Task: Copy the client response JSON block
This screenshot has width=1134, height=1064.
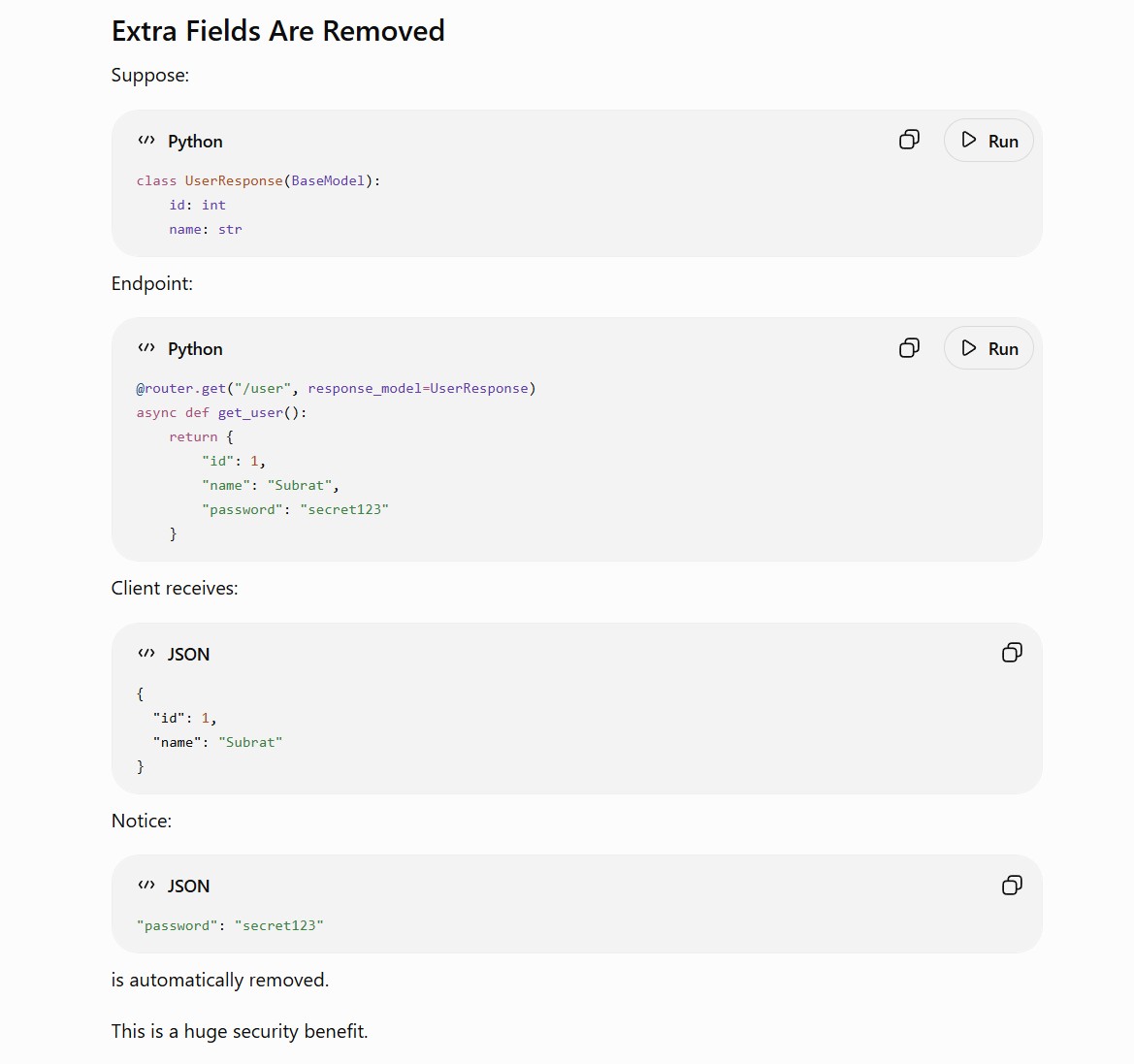Action: (1012, 653)
